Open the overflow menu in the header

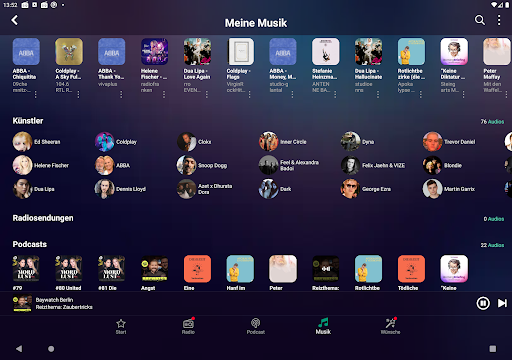[x=499, y=20]
